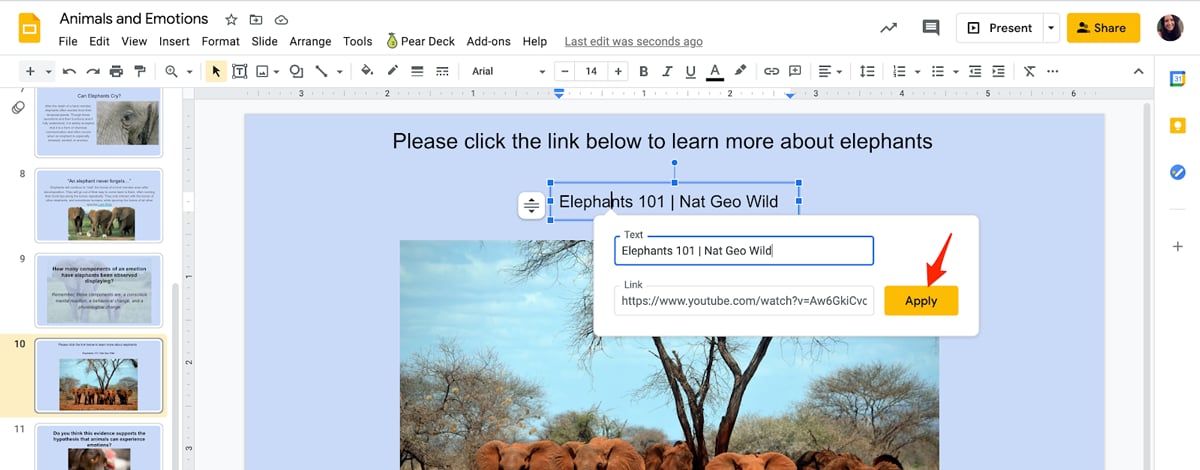Image resolution: width=1200 pixels, height=470 pixels.
Task: Open the Line spacing options
Action: coord(867,71)
